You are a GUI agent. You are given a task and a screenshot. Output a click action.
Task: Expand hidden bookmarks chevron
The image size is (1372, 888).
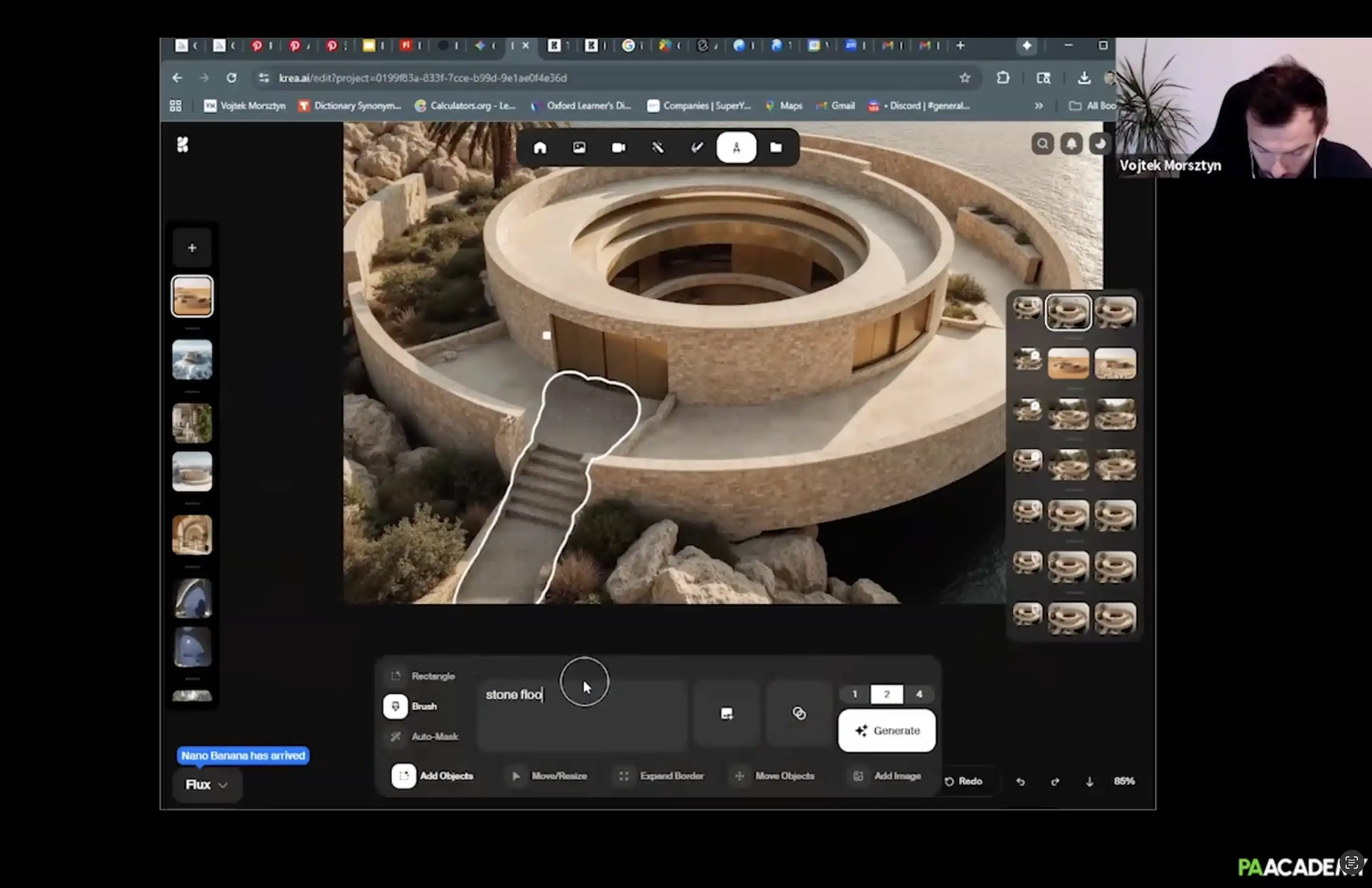pos(1038,106)
